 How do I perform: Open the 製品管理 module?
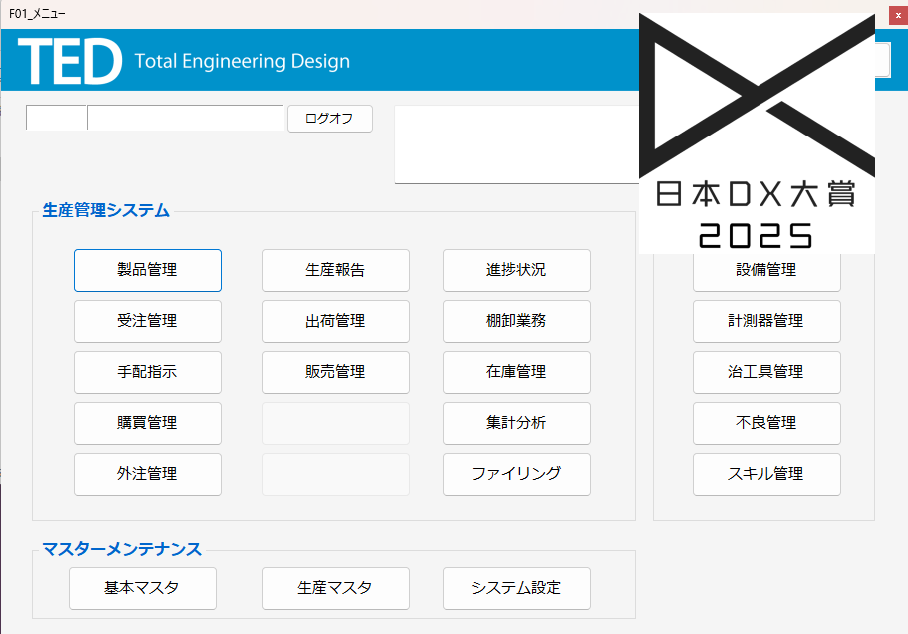pos(148,270)
